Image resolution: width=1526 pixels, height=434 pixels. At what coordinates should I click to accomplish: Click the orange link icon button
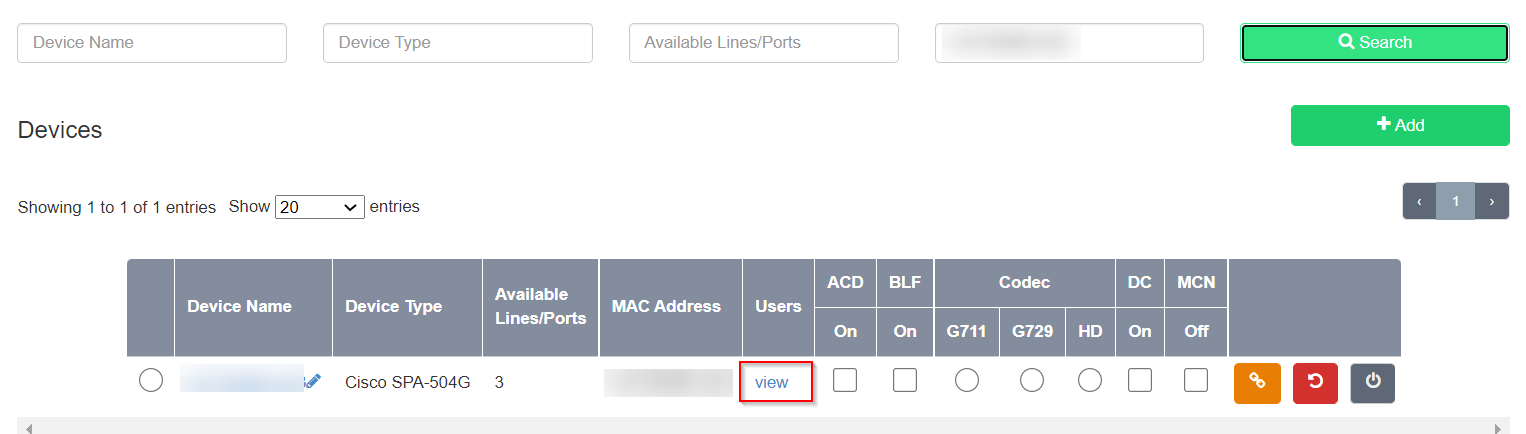(1257, 383)
